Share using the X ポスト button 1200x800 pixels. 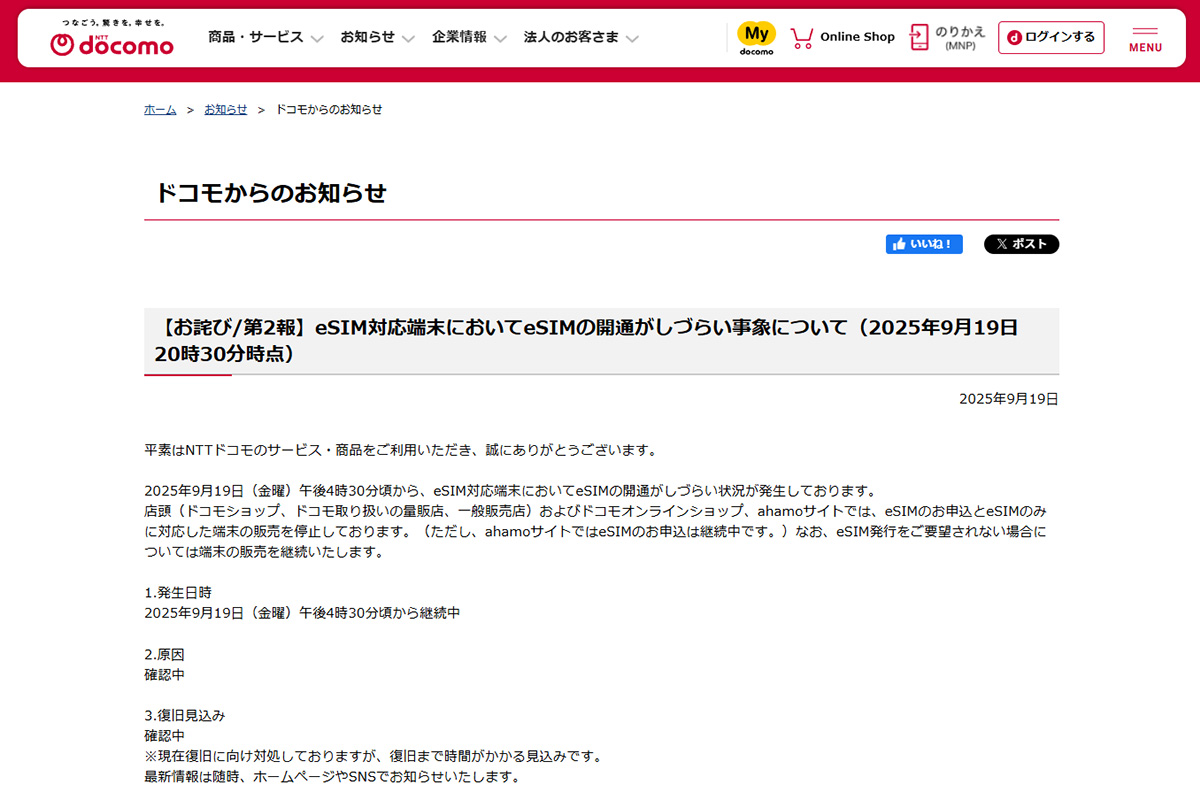point(1021,244)
